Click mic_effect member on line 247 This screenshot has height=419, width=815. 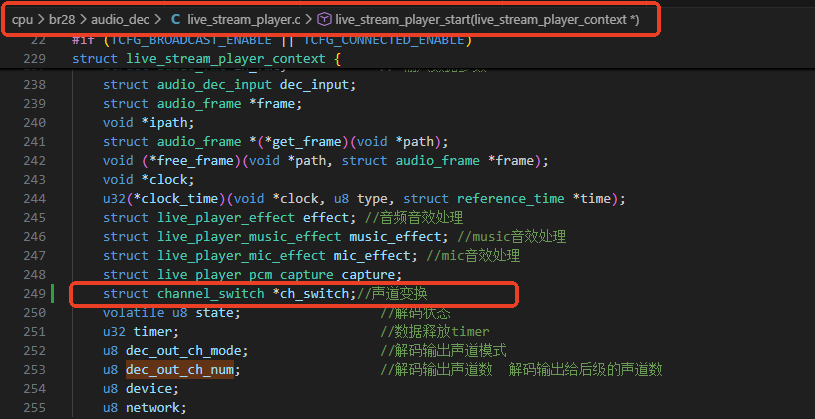point(372,255)
